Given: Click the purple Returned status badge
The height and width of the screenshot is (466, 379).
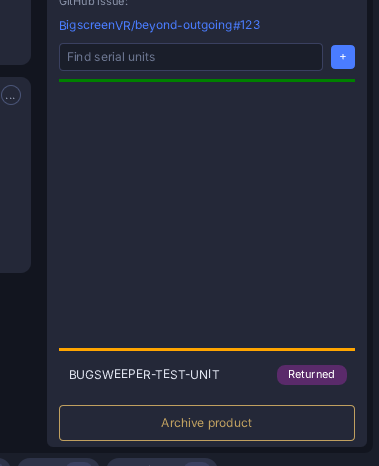Looking at the screenshot, I should [312, 375].
